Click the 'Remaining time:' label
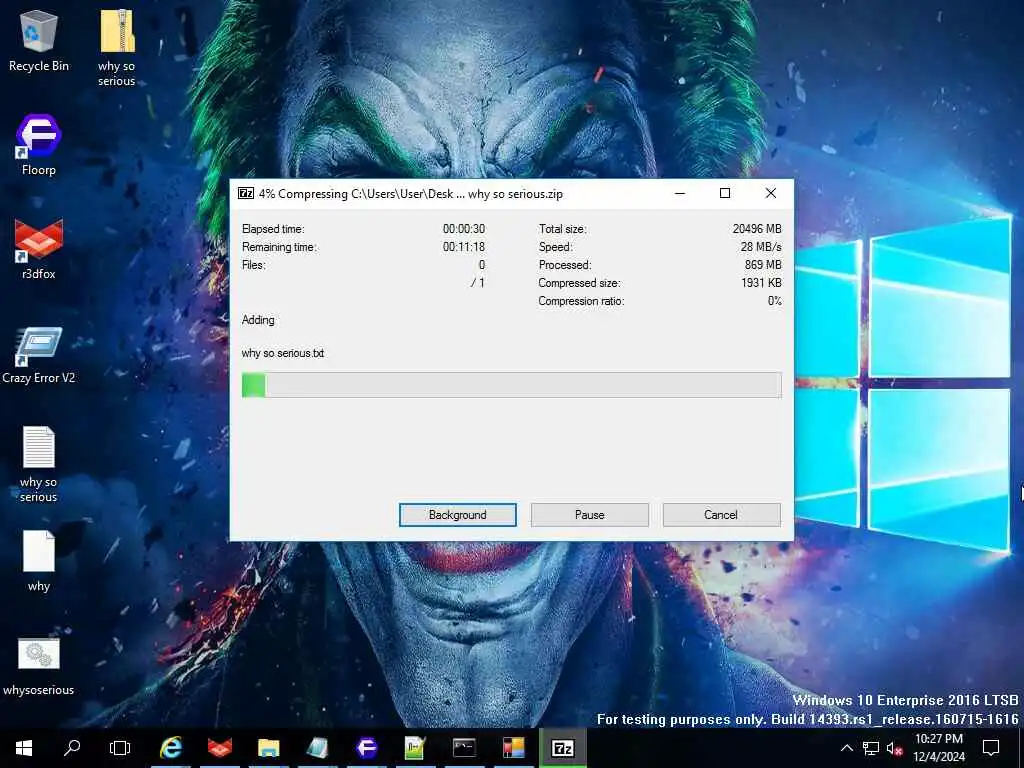 (x=279, y=247)
